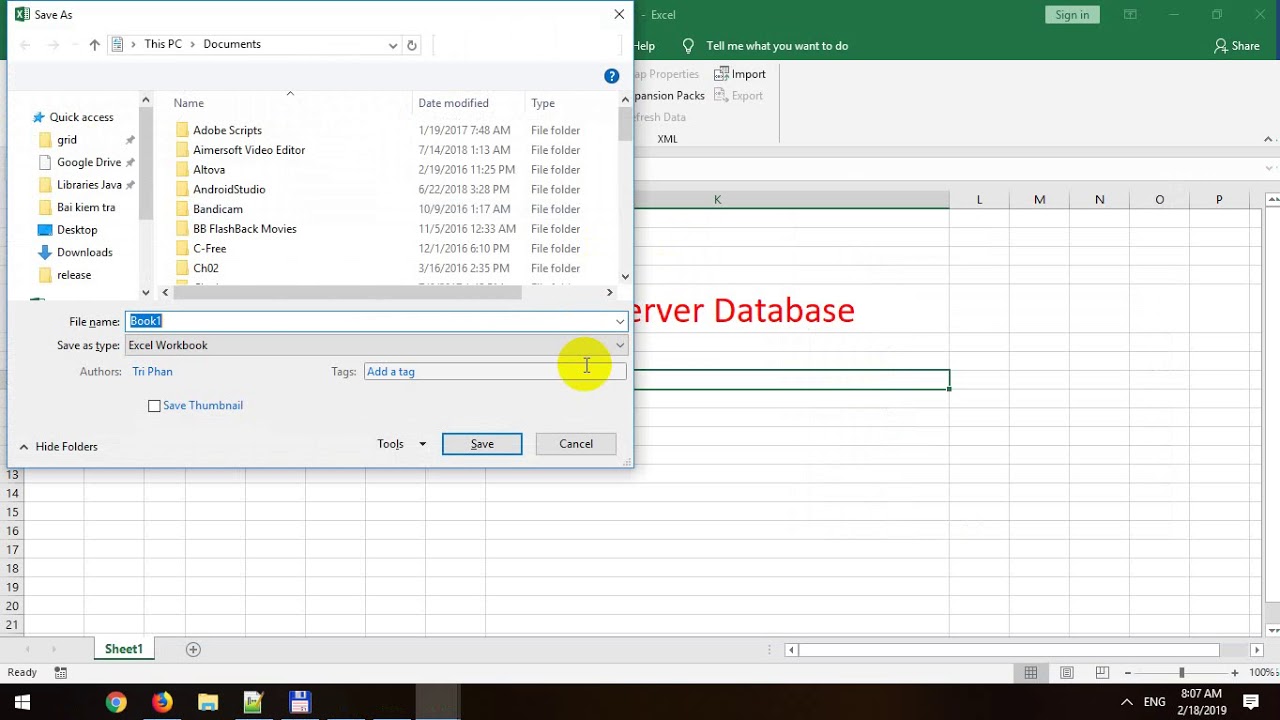Screen dimensions: 1280x720
Task: Click the Export icon in XML group
Action: coord(721,96)
